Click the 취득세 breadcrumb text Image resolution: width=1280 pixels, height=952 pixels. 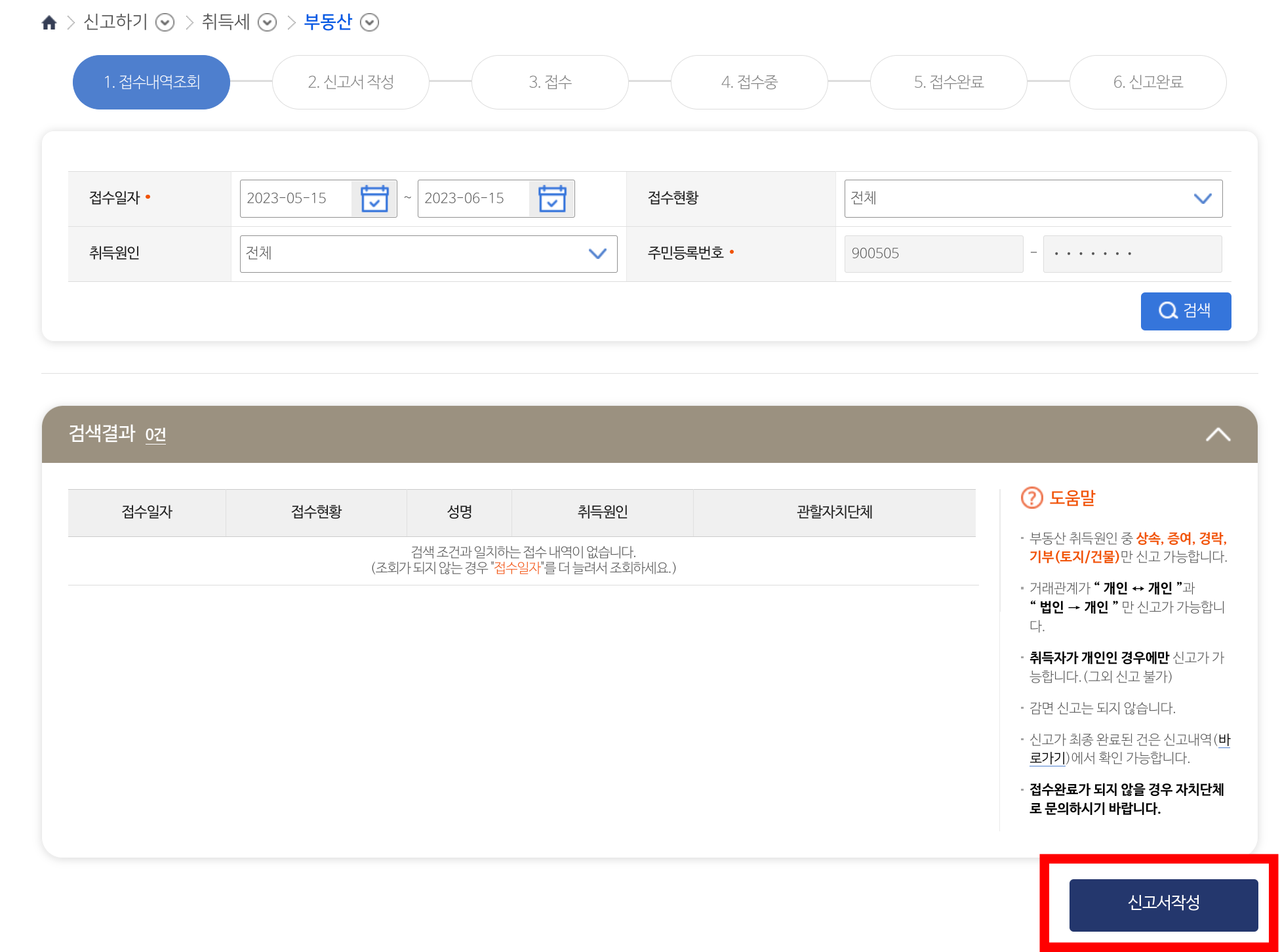click(226, 22)
